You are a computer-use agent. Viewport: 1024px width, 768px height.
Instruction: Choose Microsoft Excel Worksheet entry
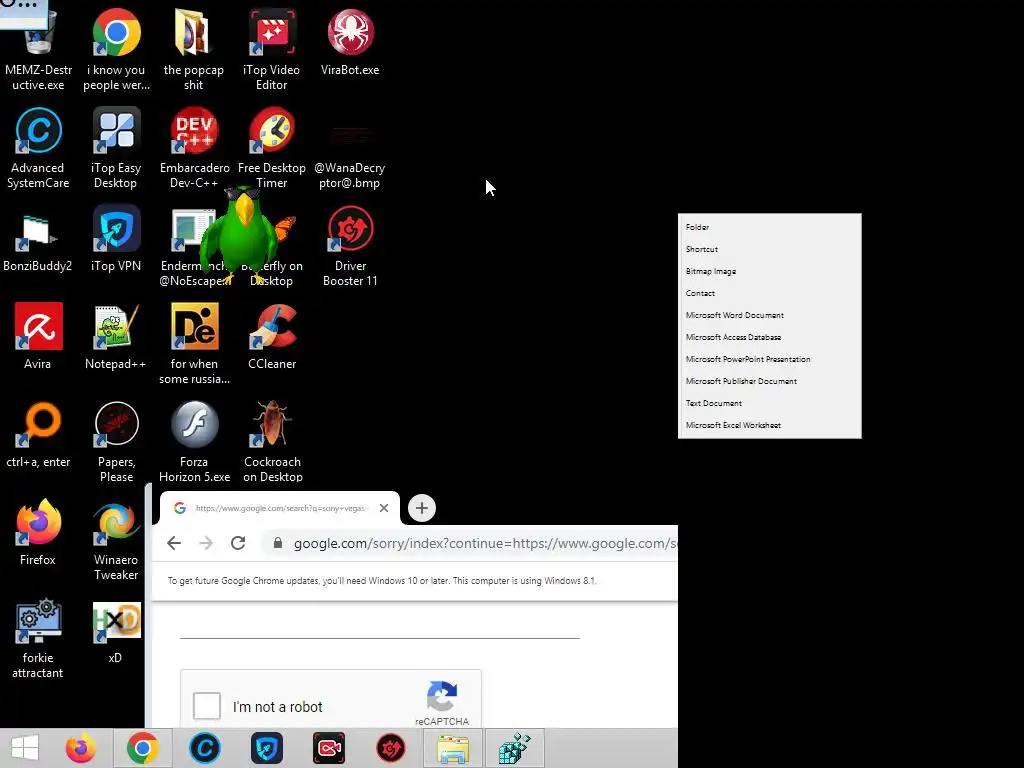click(769, 425)
